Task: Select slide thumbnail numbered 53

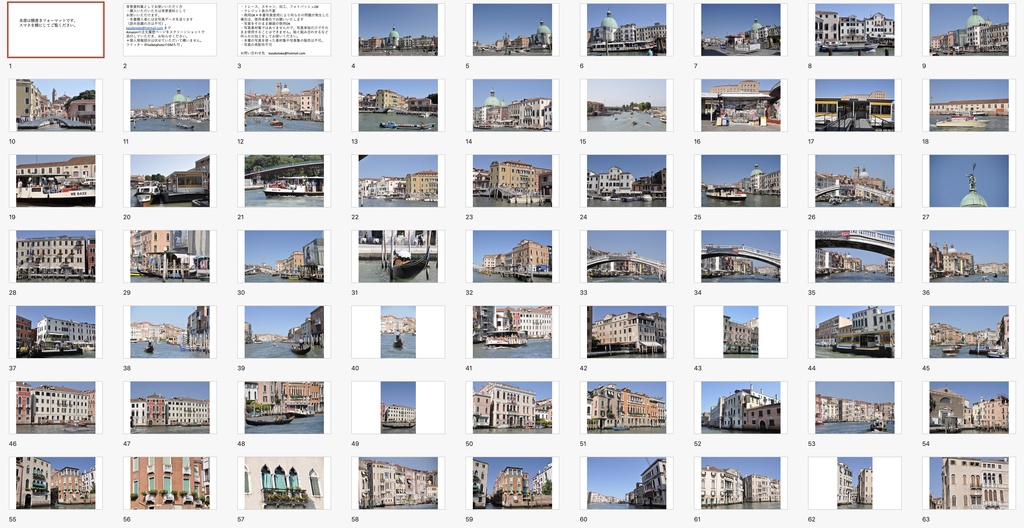Action: click(x=855, y=408)
